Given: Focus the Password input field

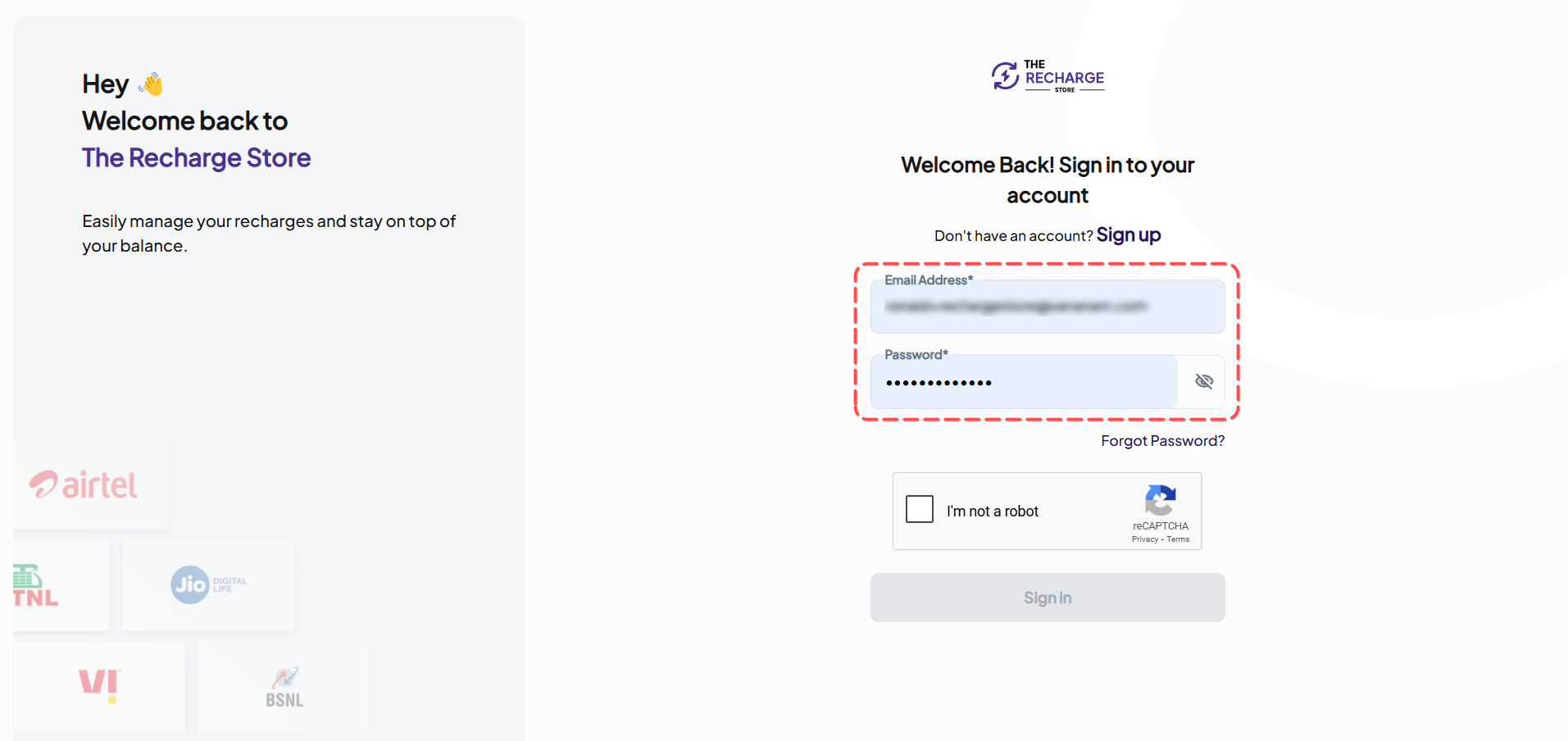Looking at the screenshot, I should click(x=1024, y=382).
